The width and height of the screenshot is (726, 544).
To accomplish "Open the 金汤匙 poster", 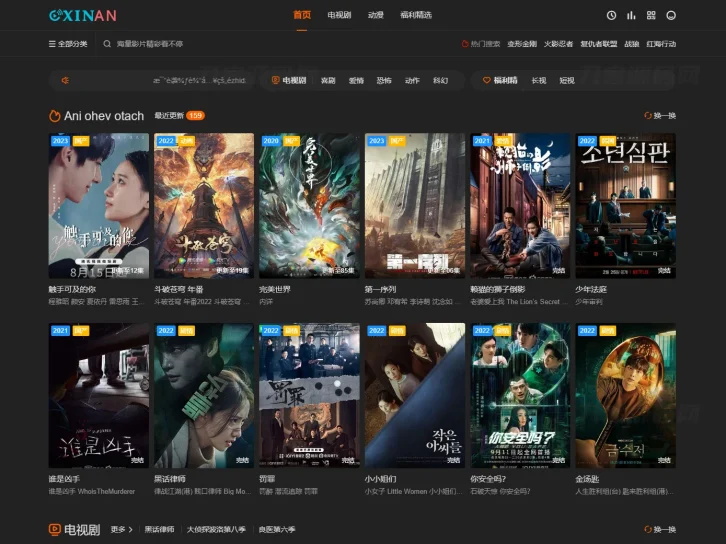I will (626, 395).
